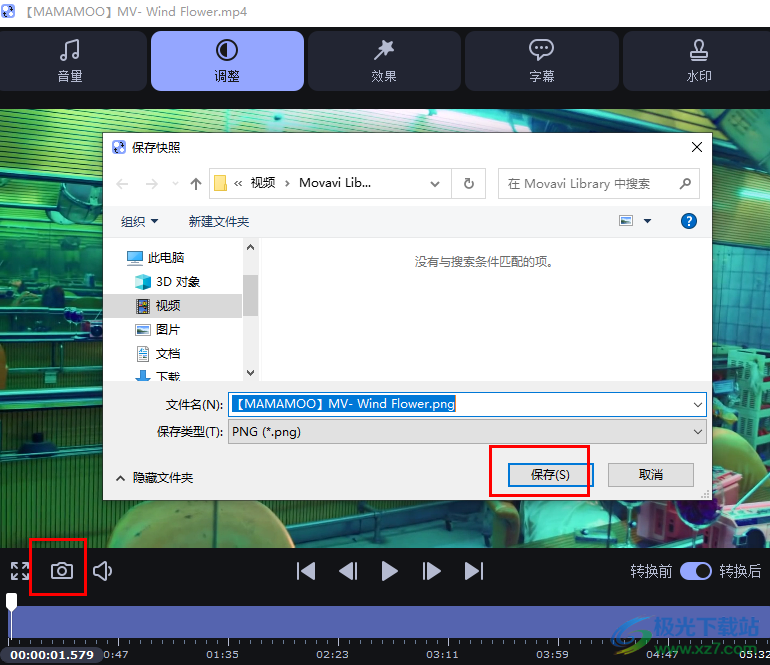The height and width of the screenshot is (665, 770).
Task: Click the current time 00:00:01.579 field
Action: coord(52,655)
